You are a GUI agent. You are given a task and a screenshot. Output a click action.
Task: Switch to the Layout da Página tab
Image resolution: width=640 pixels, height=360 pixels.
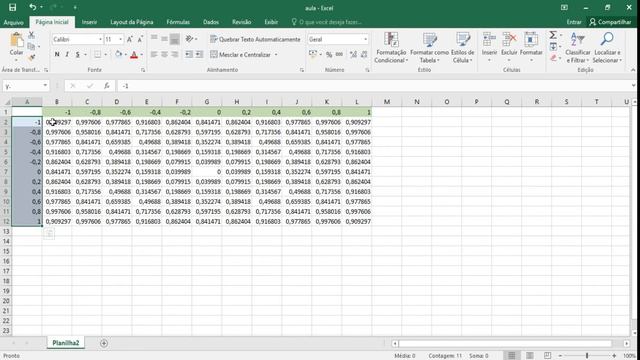[x=131, y=22]
